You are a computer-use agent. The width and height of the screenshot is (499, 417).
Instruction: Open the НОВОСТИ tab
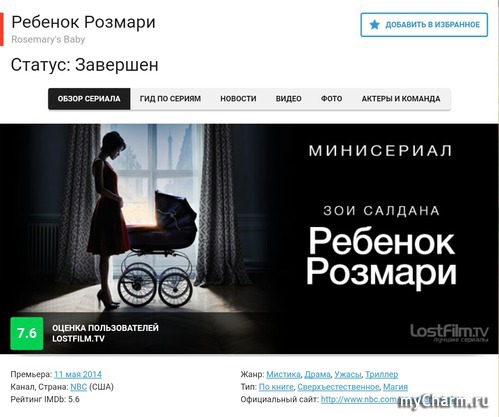pyautogui.click(x=238, y=99)
